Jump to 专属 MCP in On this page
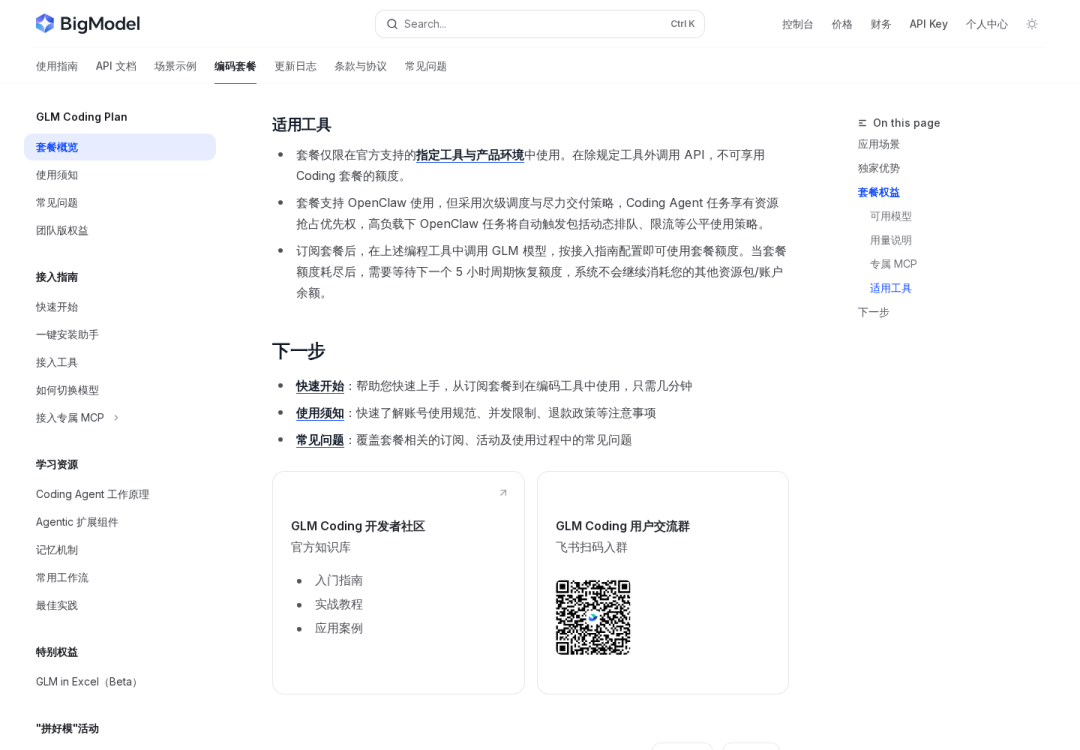Viewport: 1080px width, 750px height. tap(893, 264)
